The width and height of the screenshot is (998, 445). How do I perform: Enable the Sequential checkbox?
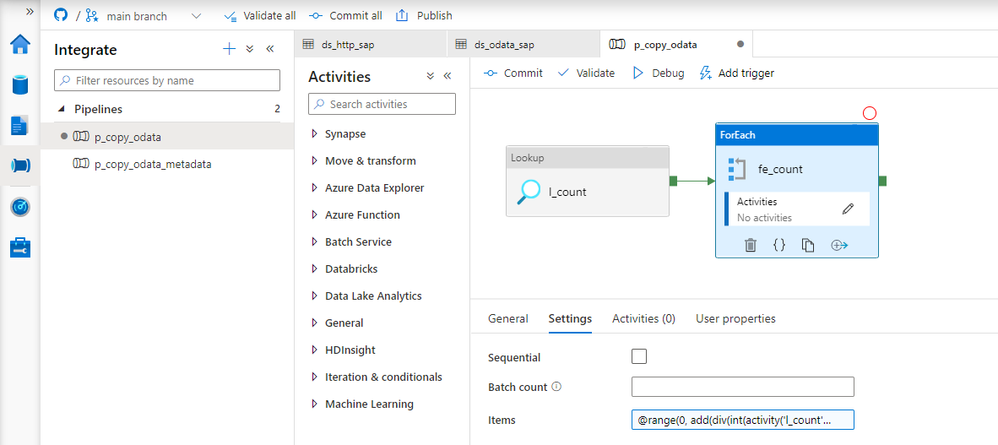[x=639, y=357]
